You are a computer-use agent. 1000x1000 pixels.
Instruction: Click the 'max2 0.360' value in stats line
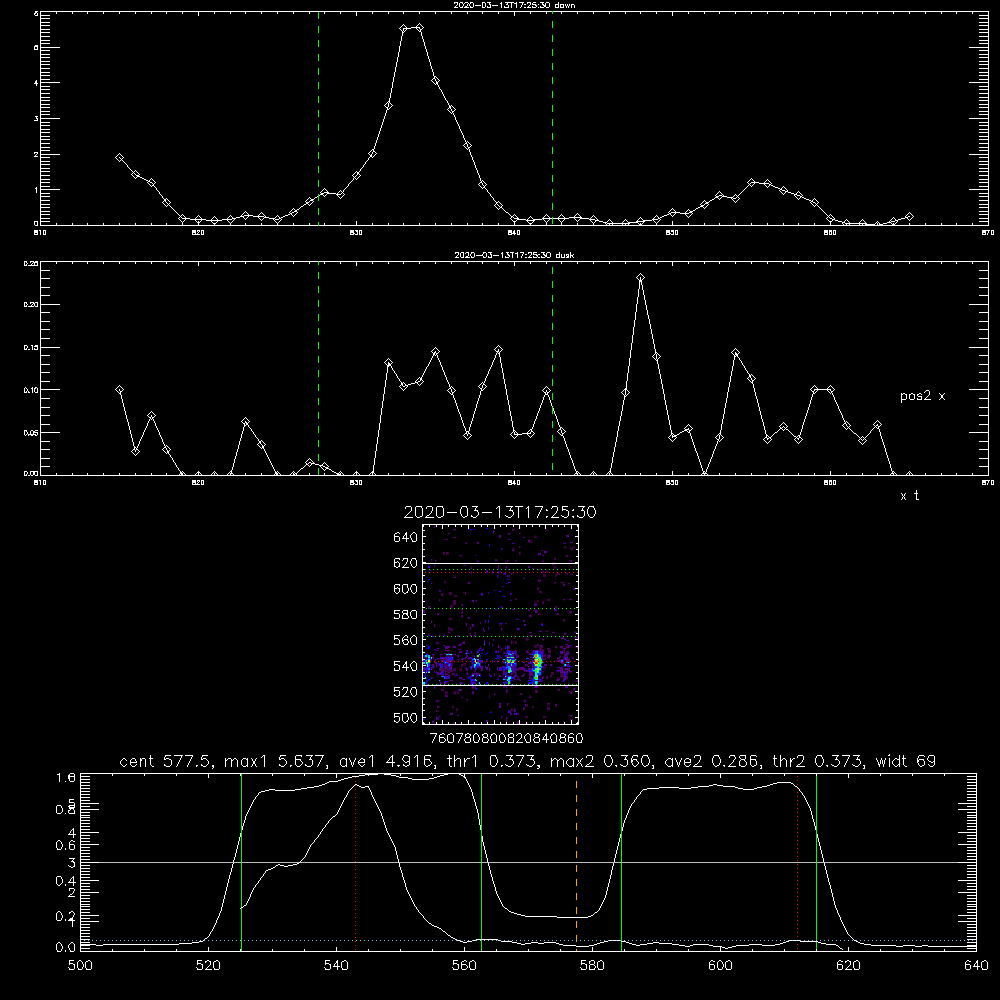pyautogui.click(x=600, y=761)
